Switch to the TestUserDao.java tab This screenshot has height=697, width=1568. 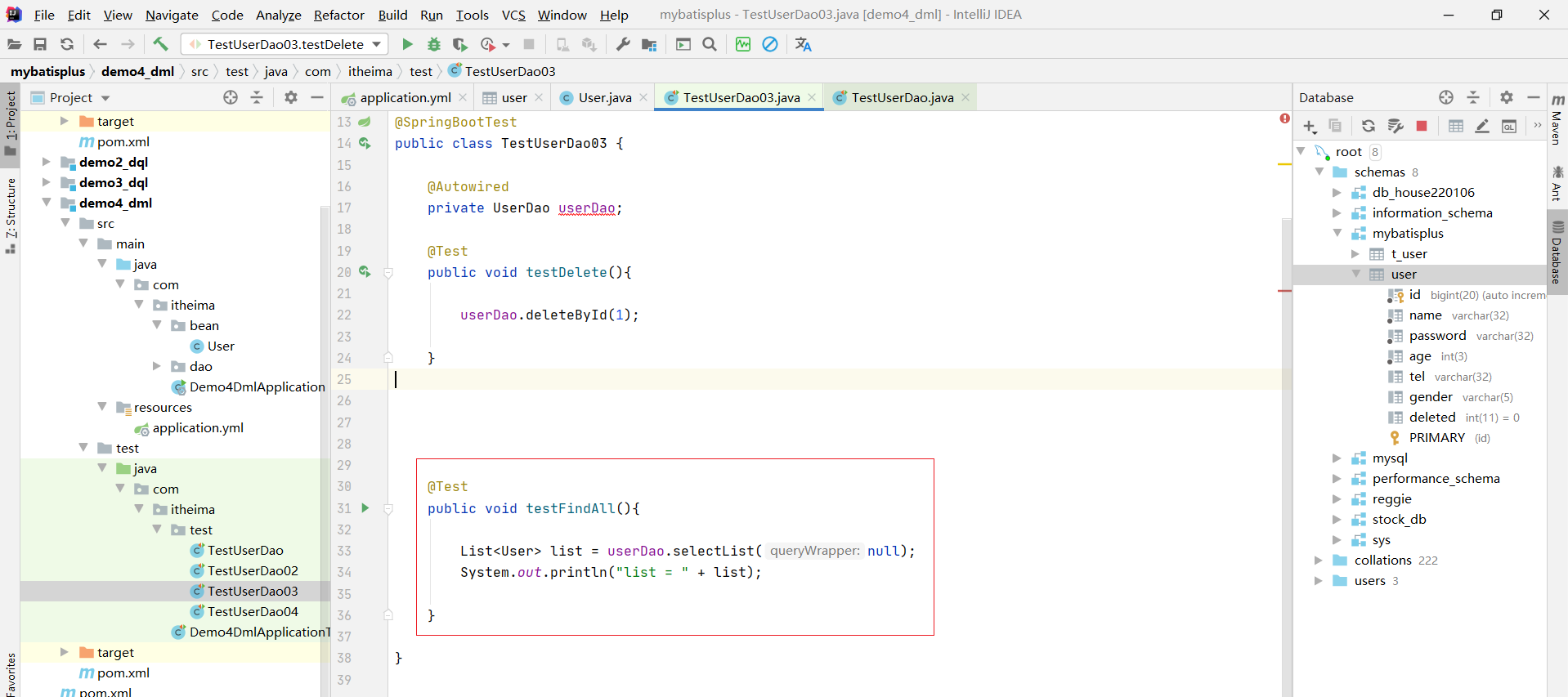click(902, 97)
